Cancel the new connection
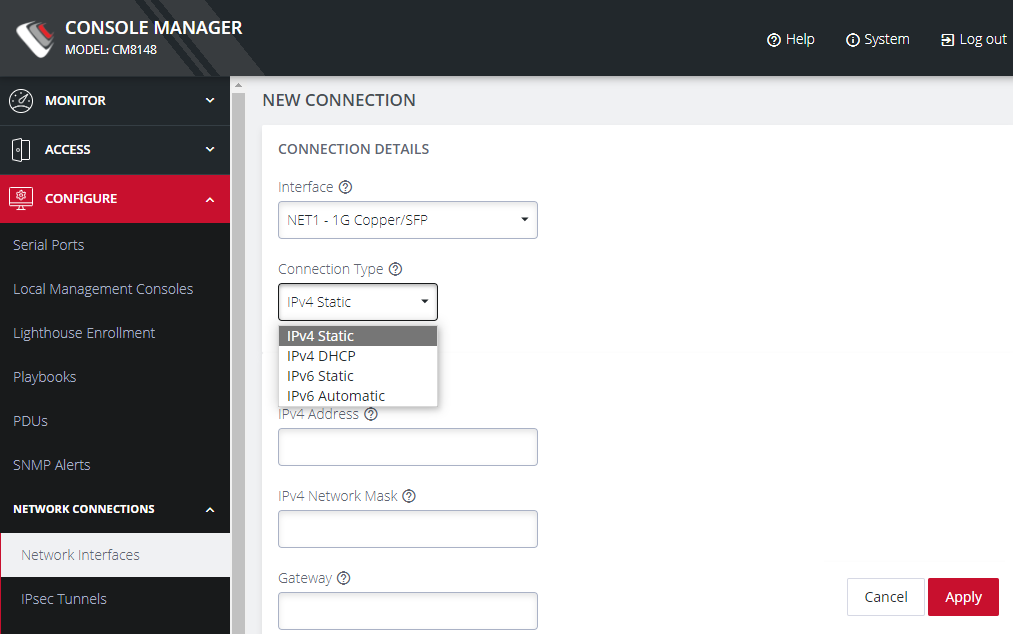This screenshot has height=634, width=1013. tap(885, 596)
